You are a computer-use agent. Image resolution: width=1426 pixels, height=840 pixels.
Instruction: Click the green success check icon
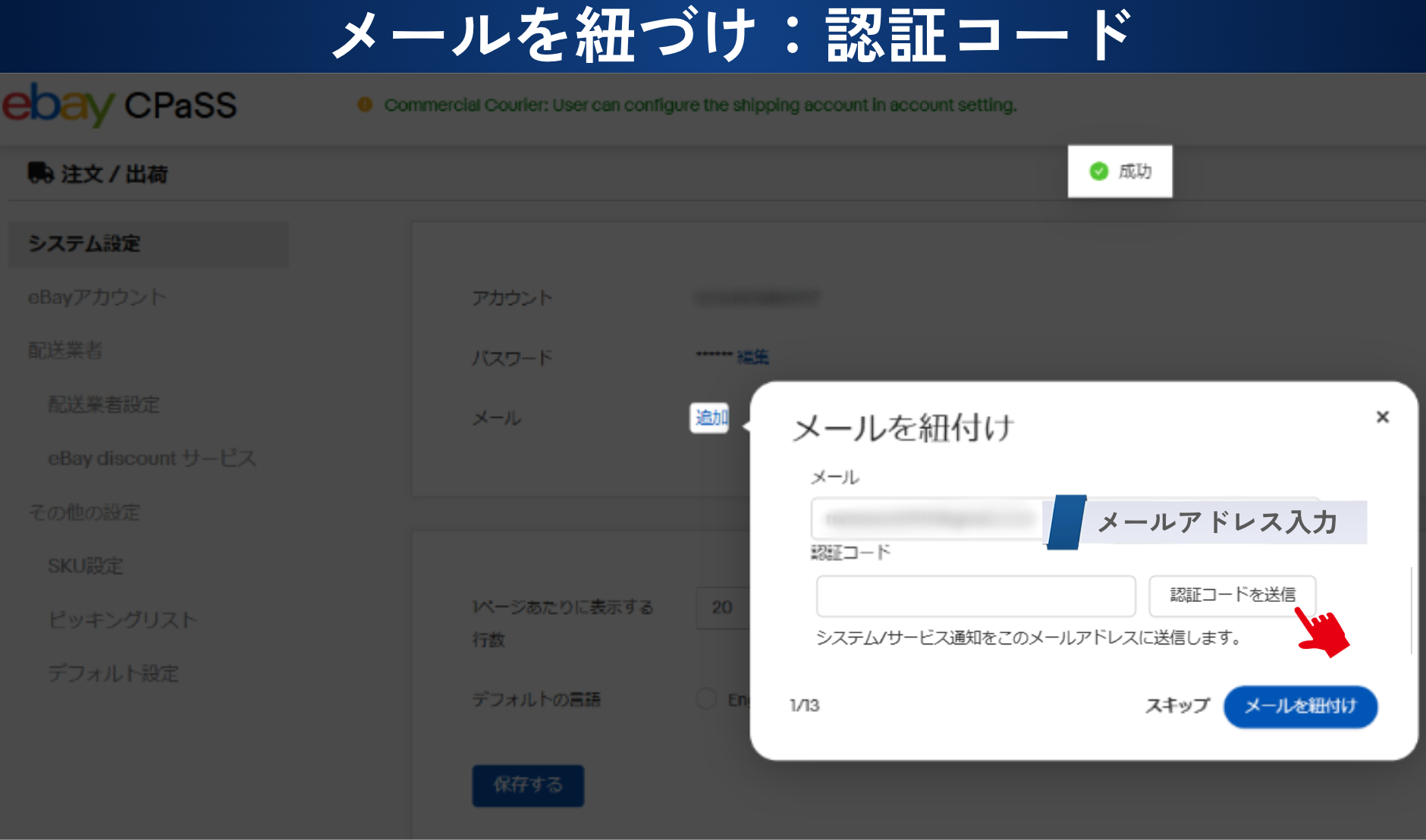pyautogui.click(x=1098, y=171)
